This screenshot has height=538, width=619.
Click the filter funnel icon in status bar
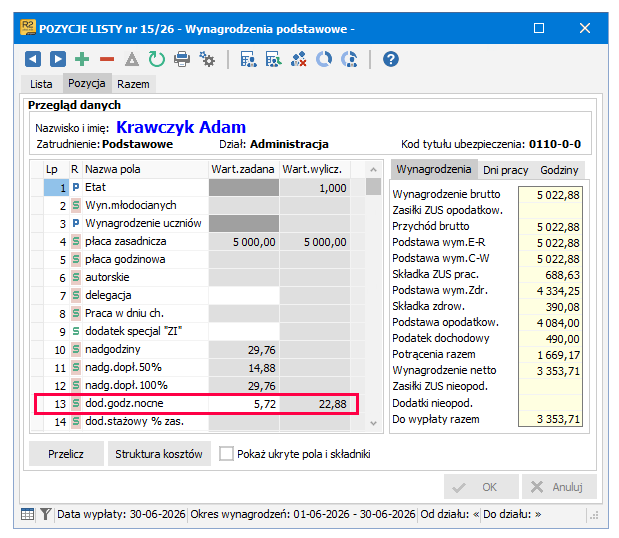[x=46, y=514]
